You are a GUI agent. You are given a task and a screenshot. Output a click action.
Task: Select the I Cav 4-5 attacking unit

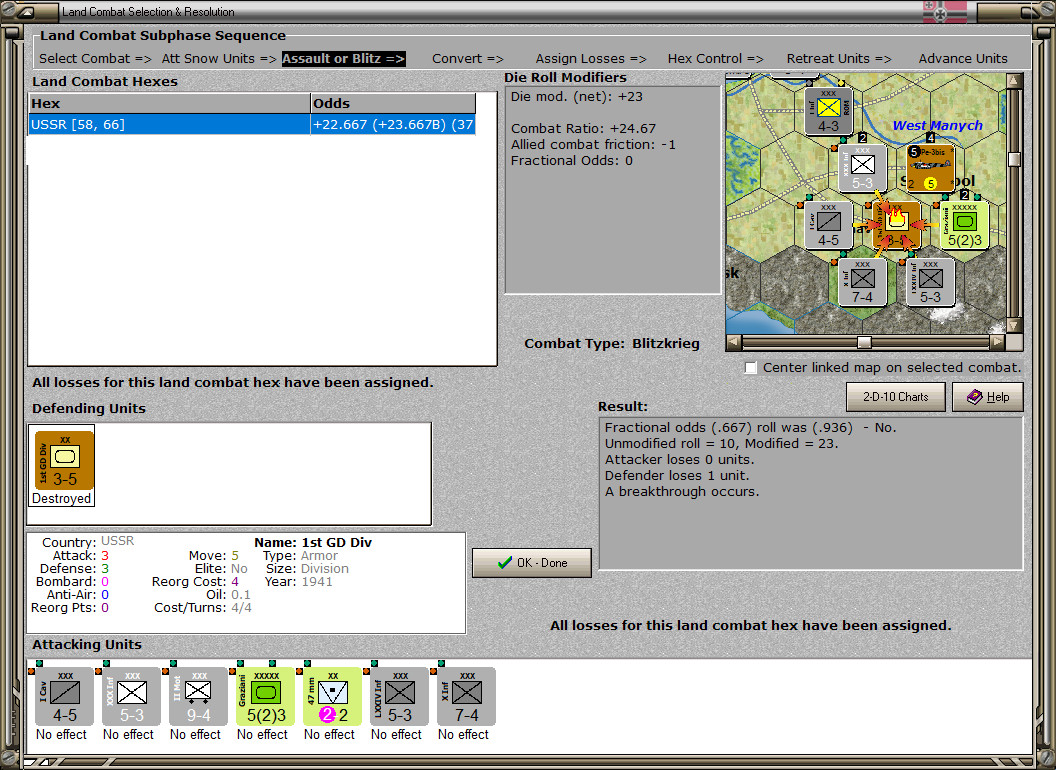64,697
